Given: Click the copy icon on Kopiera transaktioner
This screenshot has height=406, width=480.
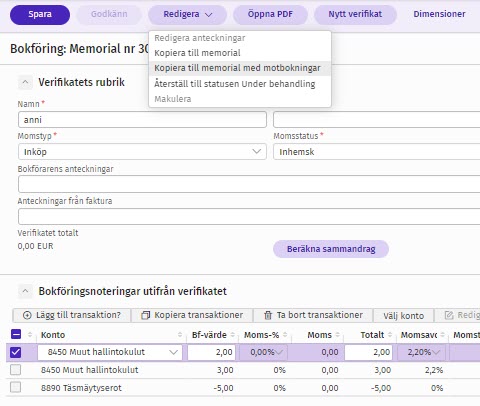Looking at the screenshot, I should point(146,315).
